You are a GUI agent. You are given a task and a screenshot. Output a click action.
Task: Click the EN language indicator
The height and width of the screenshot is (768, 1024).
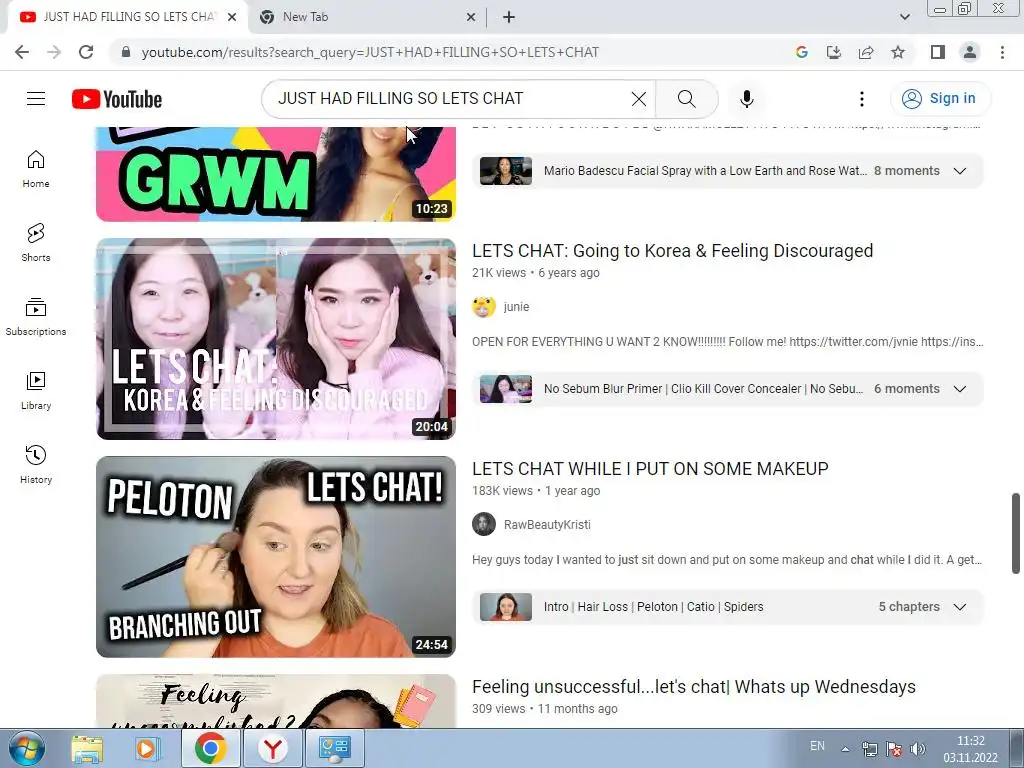[817, 746]
